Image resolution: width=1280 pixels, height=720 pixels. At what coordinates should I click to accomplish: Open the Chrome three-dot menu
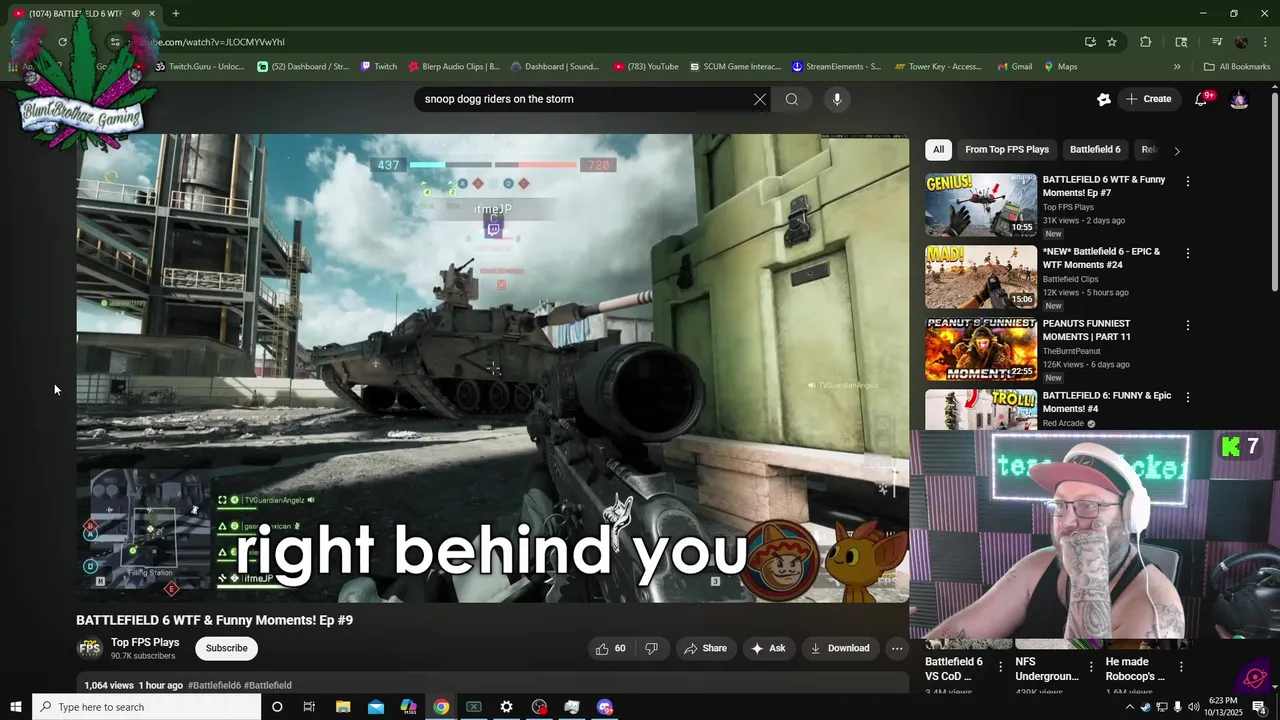click(1264, 42)
